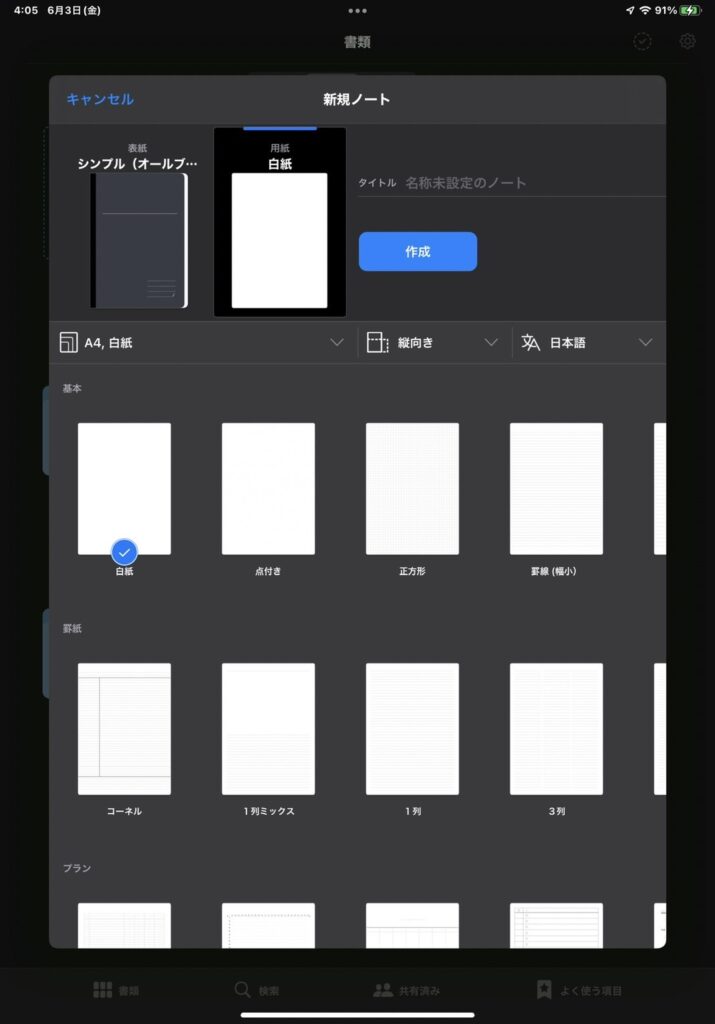
Task: Open the 検索 search magnifier icon
Action: click(243, 990)
